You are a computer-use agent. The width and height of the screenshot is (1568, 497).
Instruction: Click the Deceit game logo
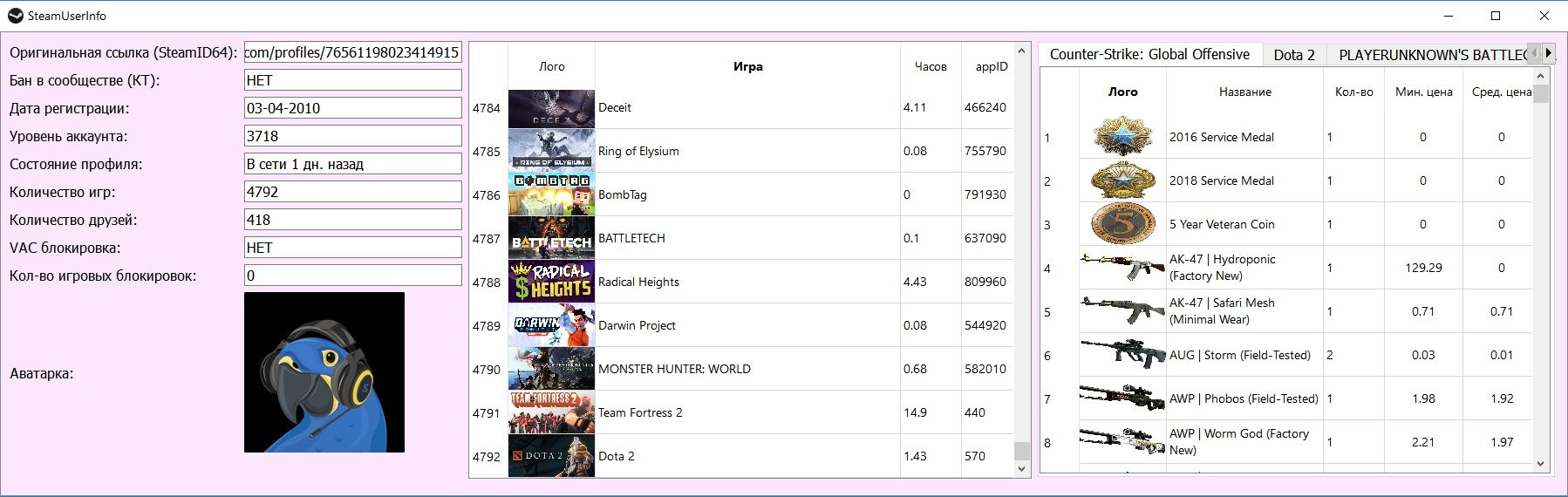coord(551,108)
